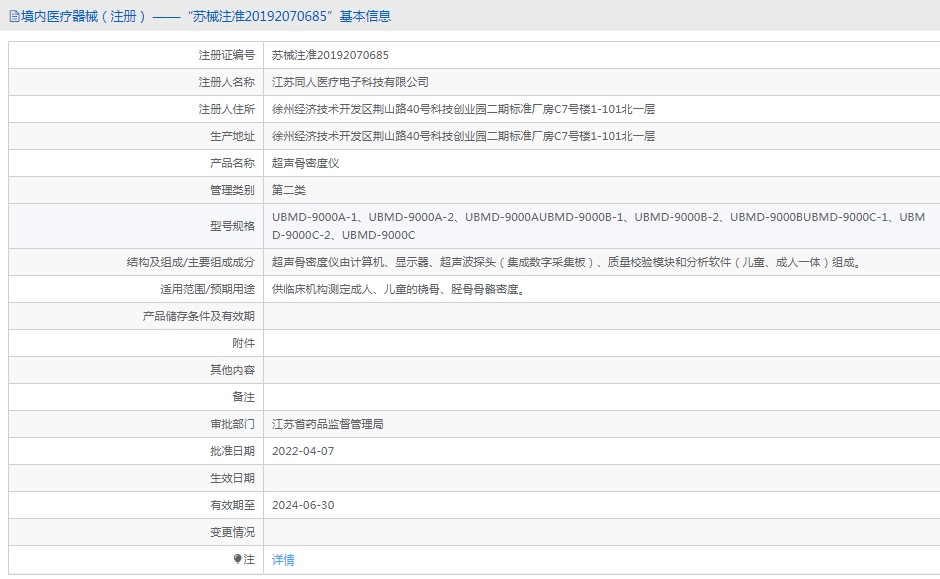Click the 有效期至 label
Viewport: 940px width, 579px height.
[x=233, y=505]
